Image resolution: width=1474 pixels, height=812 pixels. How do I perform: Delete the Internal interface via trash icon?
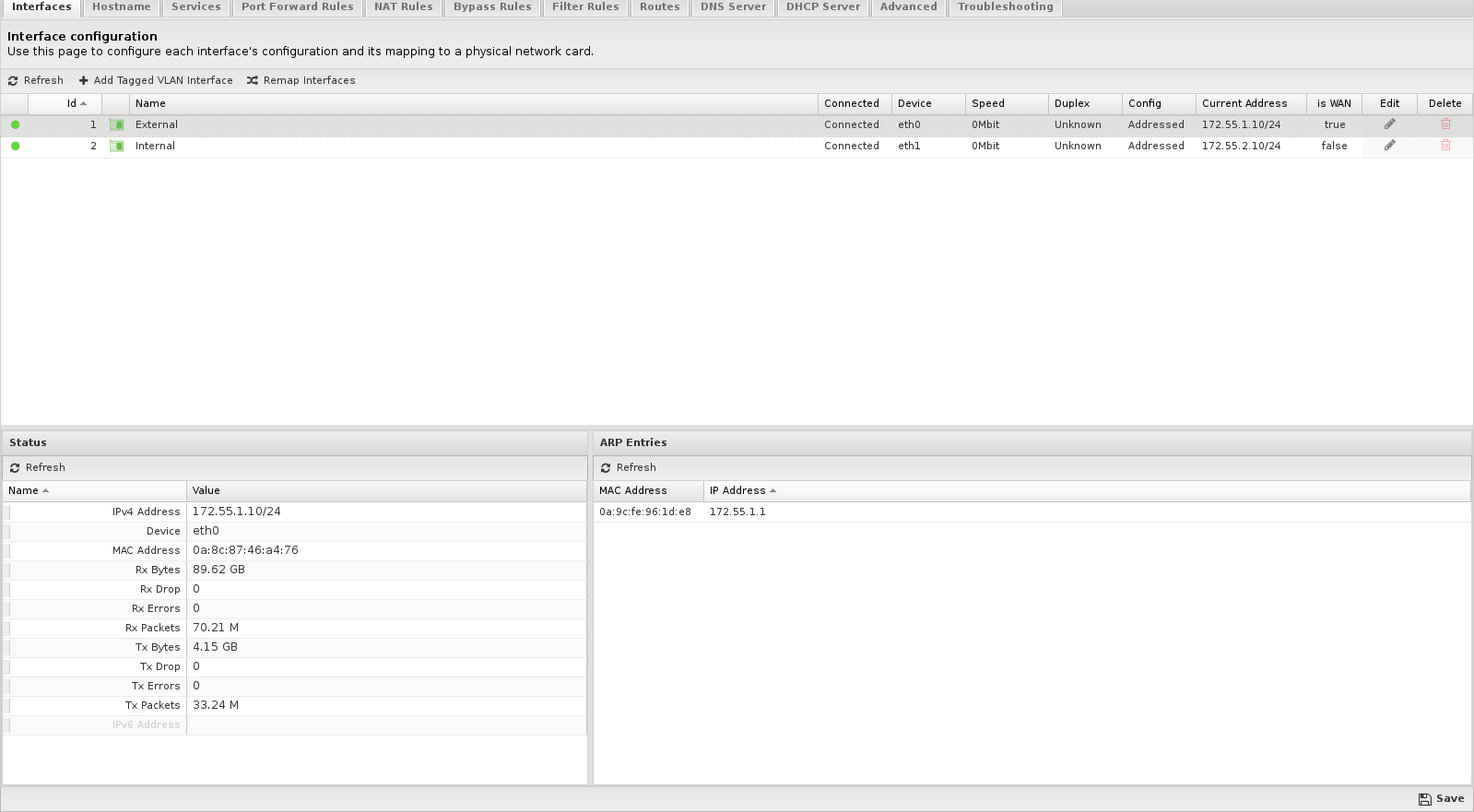1445,146
